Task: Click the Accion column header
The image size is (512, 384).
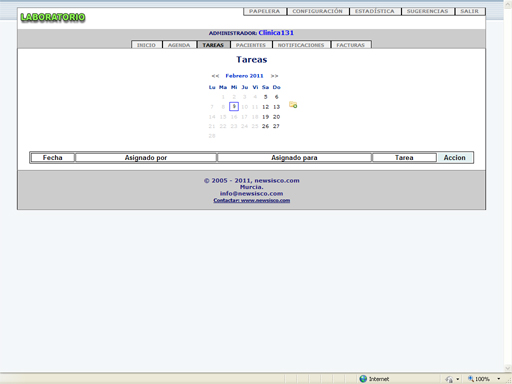Action: (455, 158)
